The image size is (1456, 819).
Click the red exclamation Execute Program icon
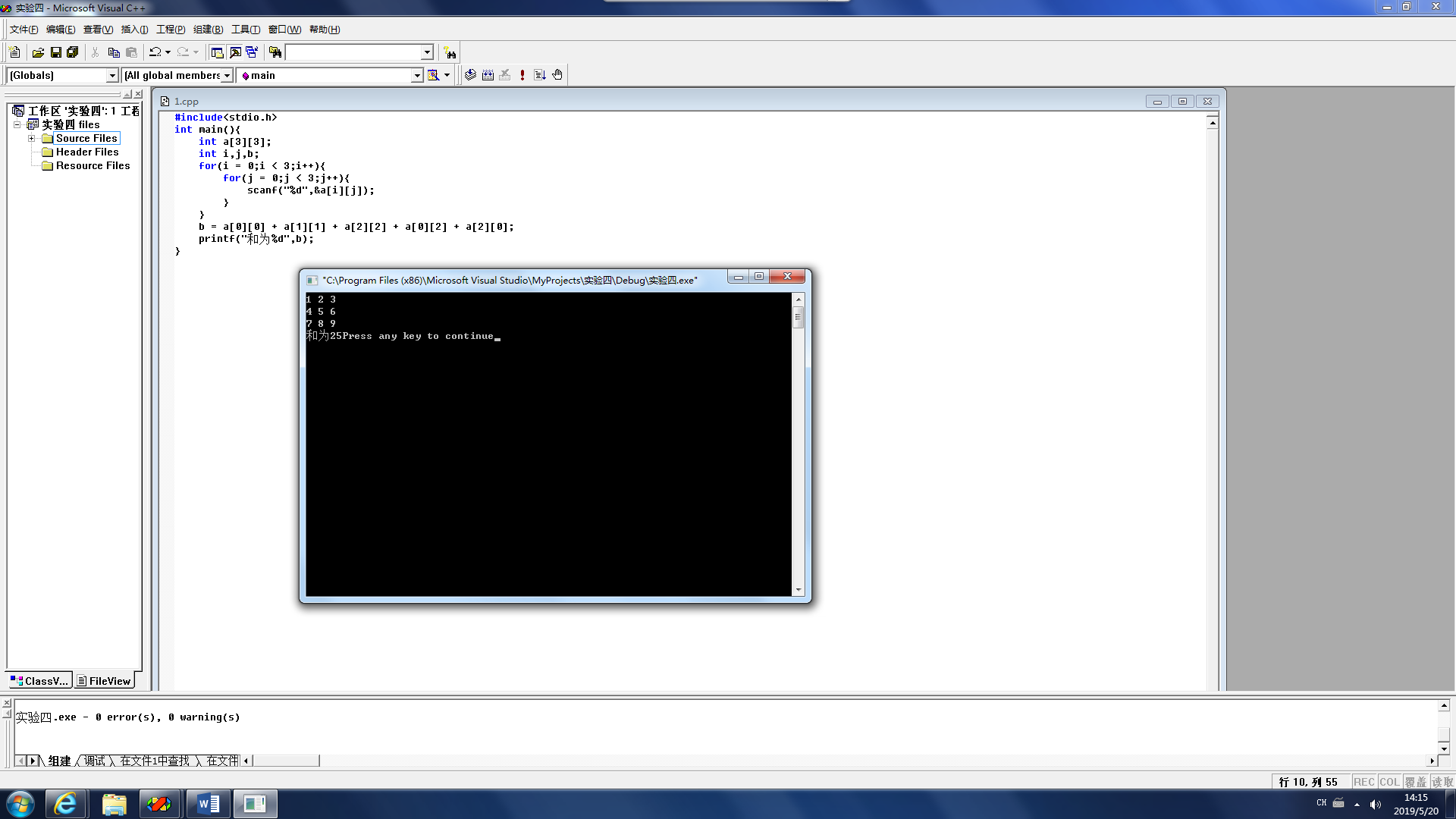(522, 75)
